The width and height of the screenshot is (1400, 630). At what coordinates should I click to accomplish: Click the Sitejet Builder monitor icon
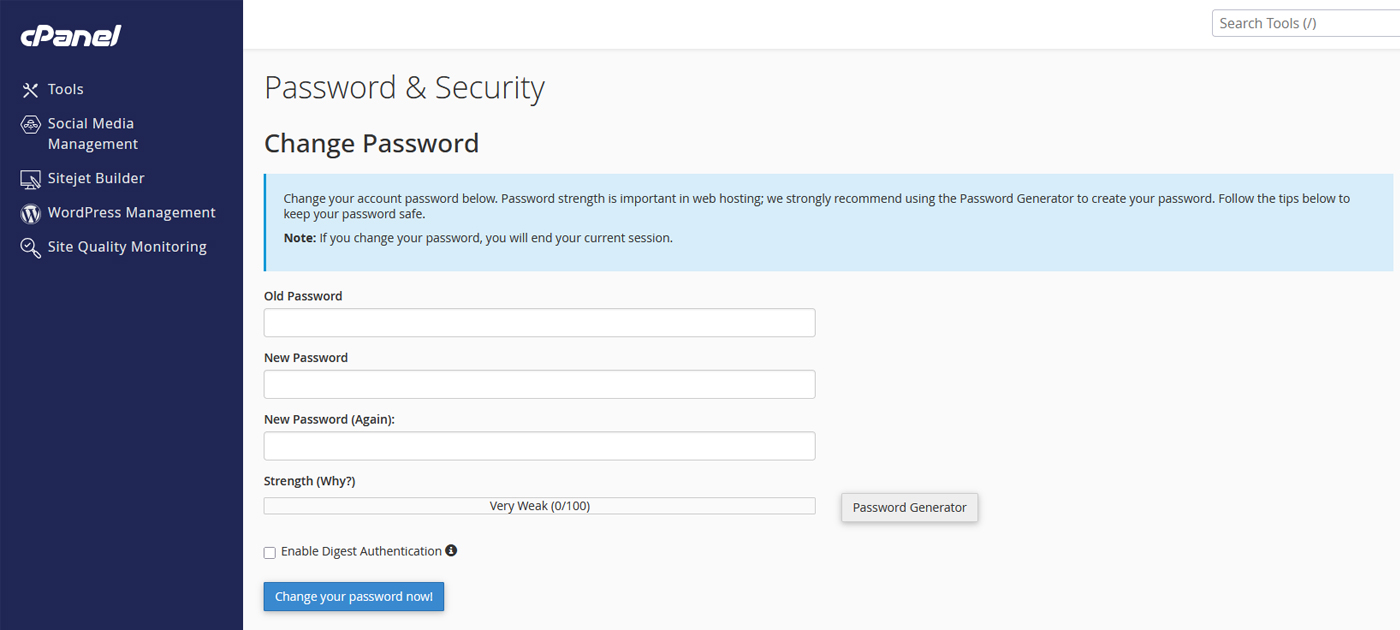tap(30, 179)
